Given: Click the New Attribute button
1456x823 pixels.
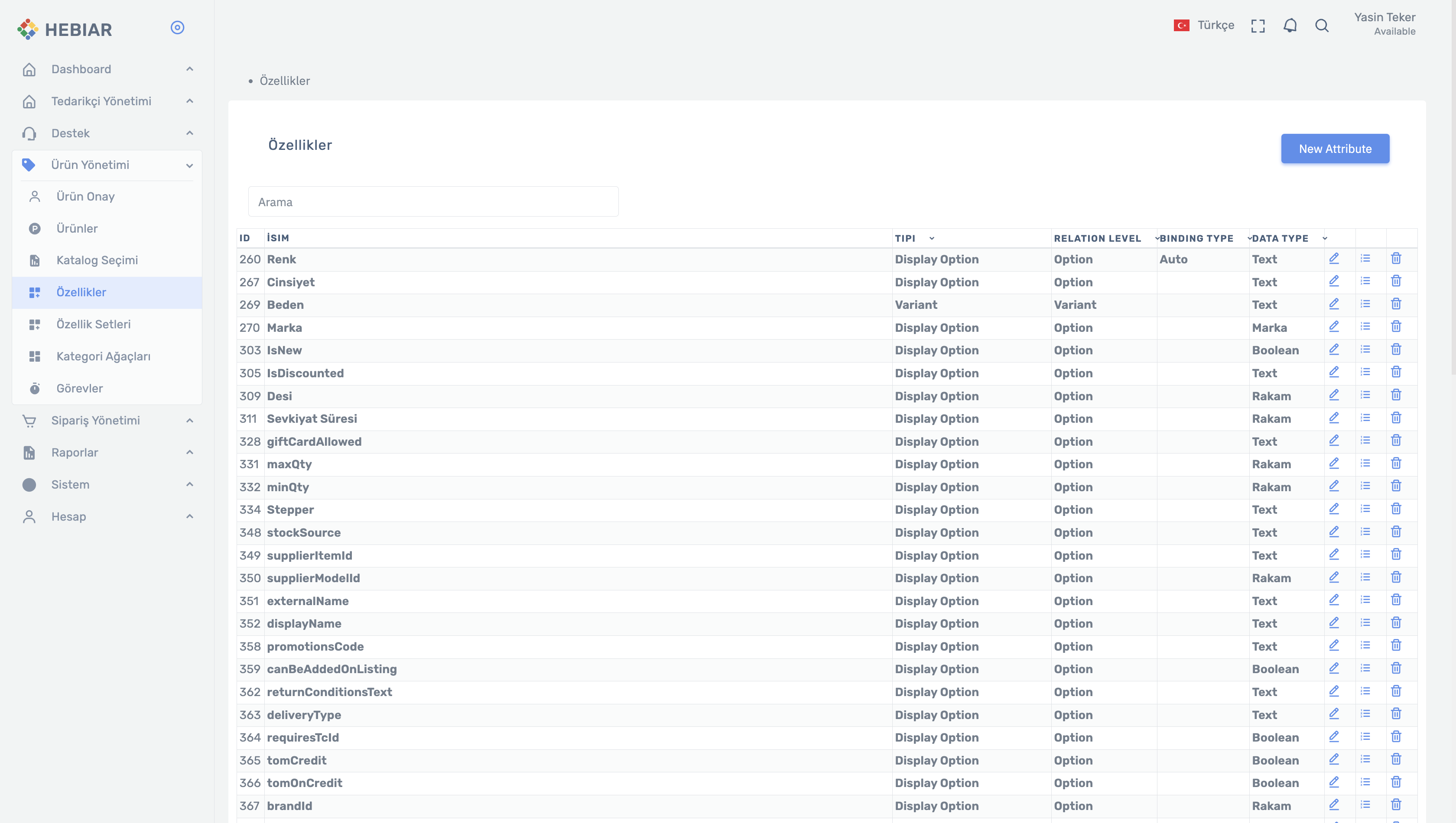Looking at the screenshot, I should [x=1335, y=149].
